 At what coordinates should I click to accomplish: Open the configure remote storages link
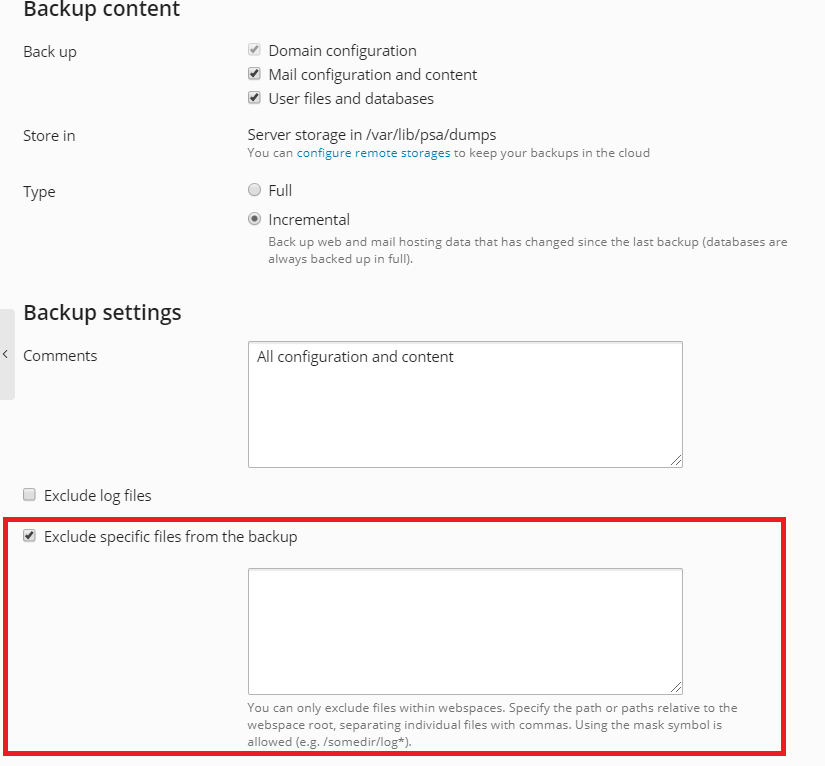373,153
